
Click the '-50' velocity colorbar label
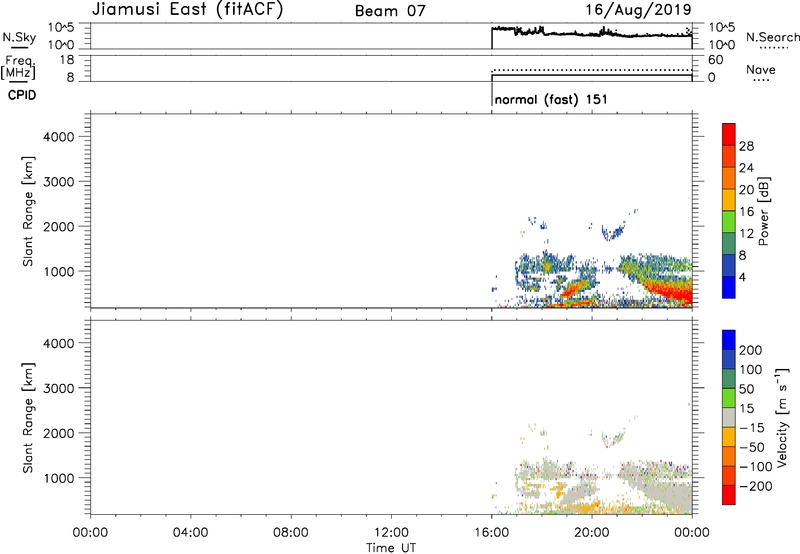click(752, 447)
